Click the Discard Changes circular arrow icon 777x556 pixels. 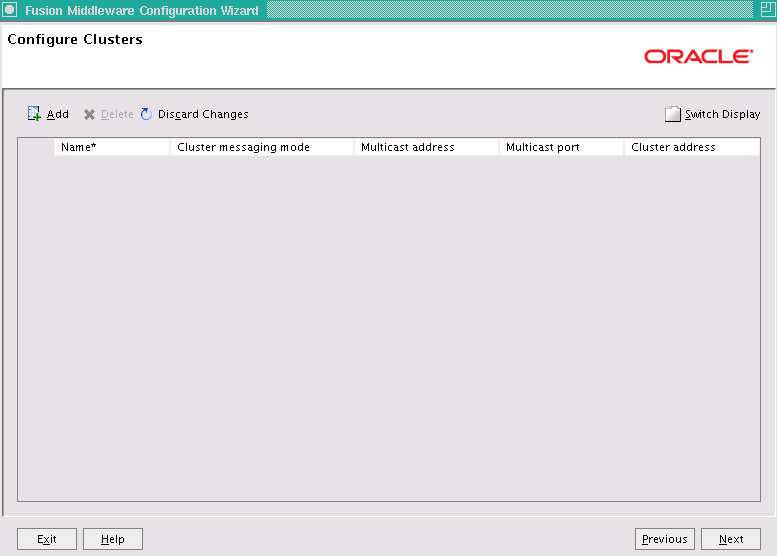coord(146,114)
